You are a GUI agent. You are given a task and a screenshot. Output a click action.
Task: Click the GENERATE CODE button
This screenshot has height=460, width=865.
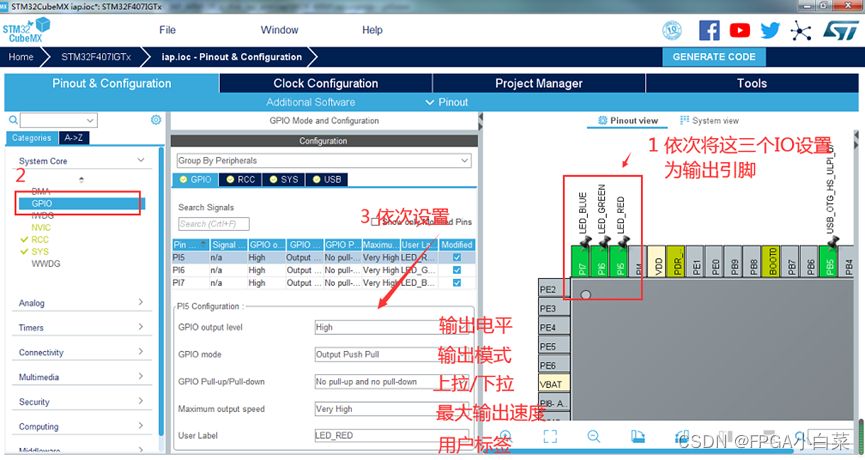pyautogui.click(x=714, y=57)
